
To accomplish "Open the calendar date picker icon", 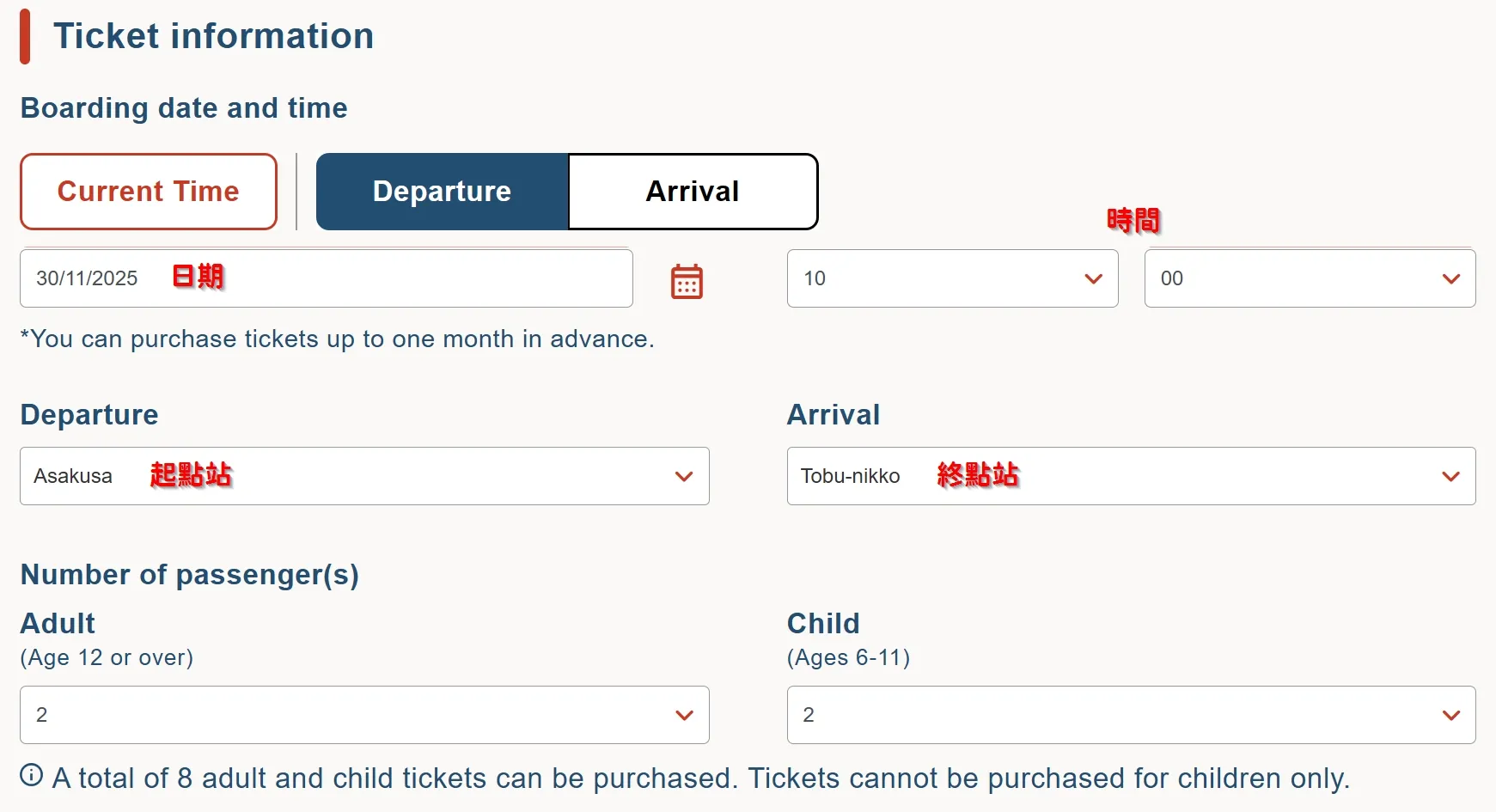I will point(687,281).
